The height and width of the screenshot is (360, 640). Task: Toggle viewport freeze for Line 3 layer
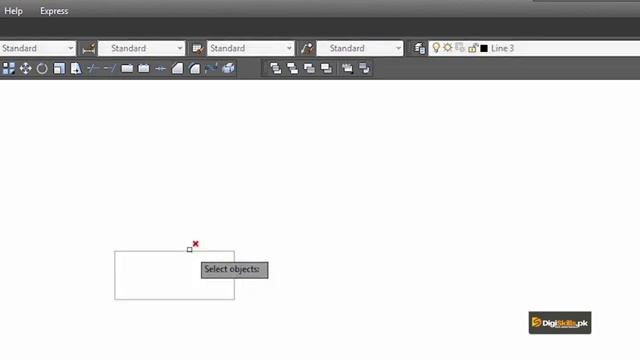(x=460, y=48)
